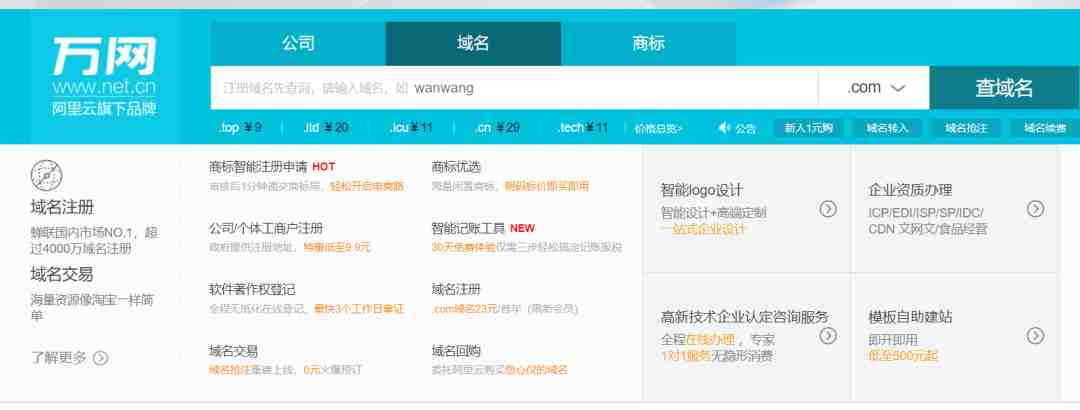Click the www.net.cn text under logo
The image size is (1080, 410).
tap(104, 88)
